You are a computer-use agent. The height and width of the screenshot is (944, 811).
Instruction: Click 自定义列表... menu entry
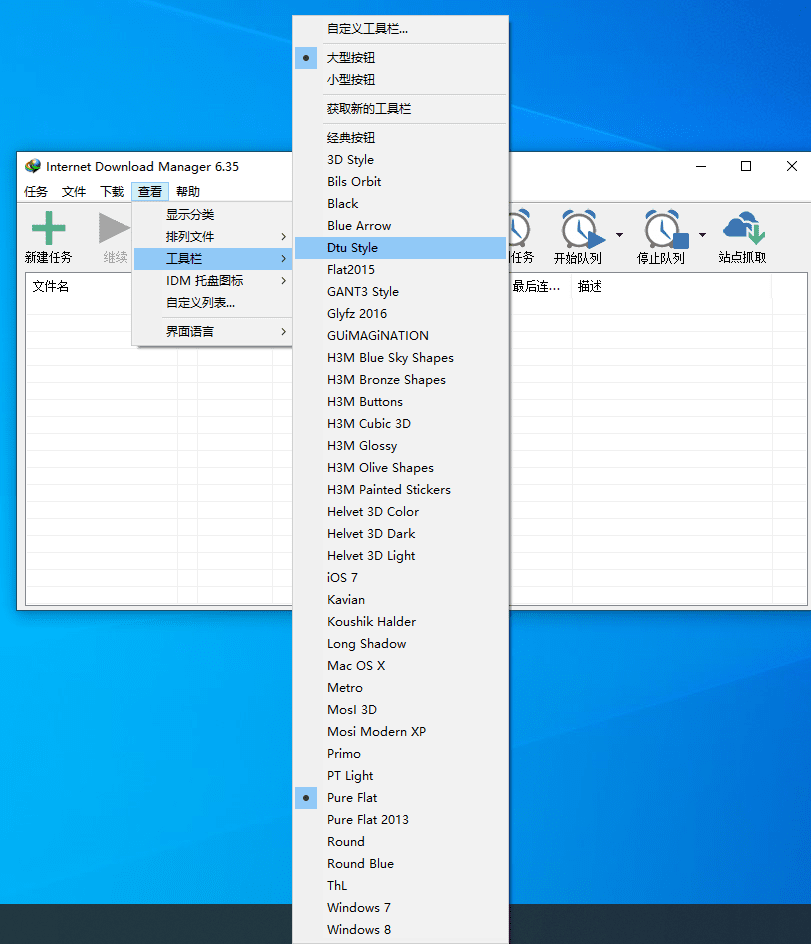[x=213, y=303]
